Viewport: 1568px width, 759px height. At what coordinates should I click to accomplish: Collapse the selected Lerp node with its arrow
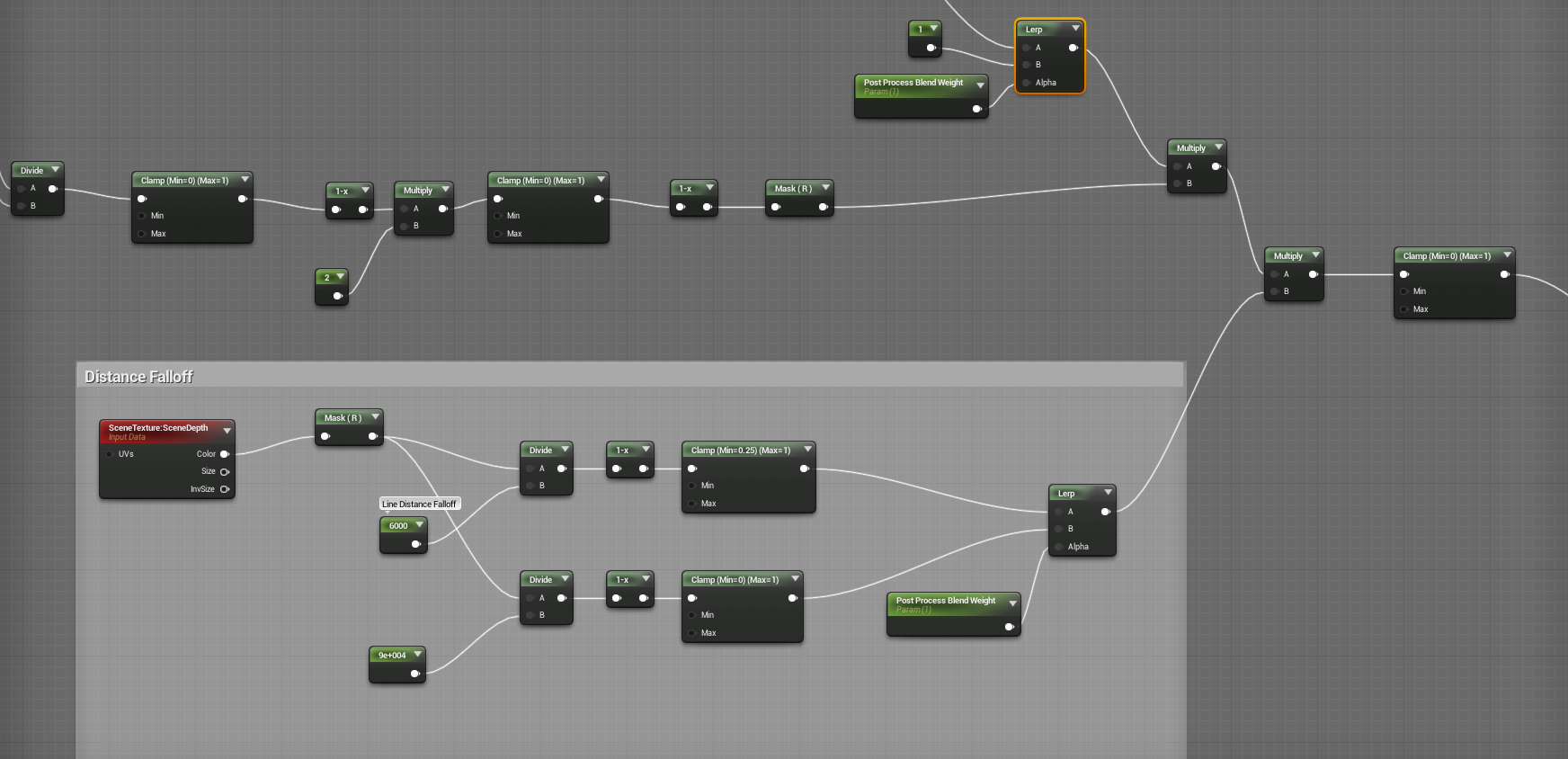pyautogui.click(x=1075, y=29)
